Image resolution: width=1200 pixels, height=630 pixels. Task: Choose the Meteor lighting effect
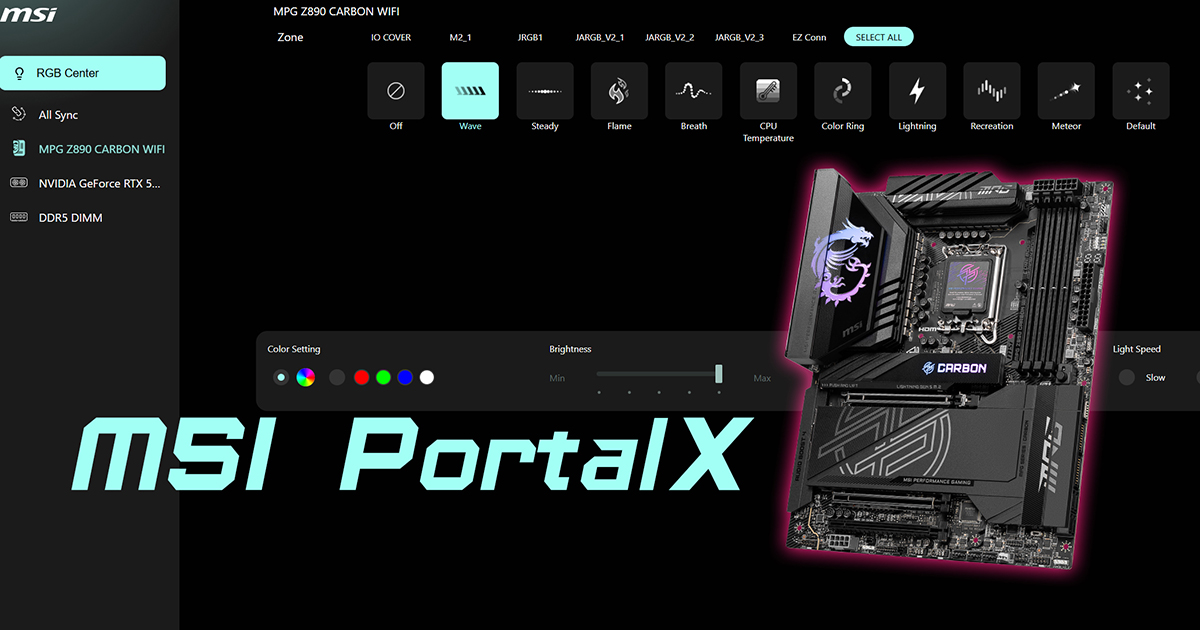(1066, 90)
